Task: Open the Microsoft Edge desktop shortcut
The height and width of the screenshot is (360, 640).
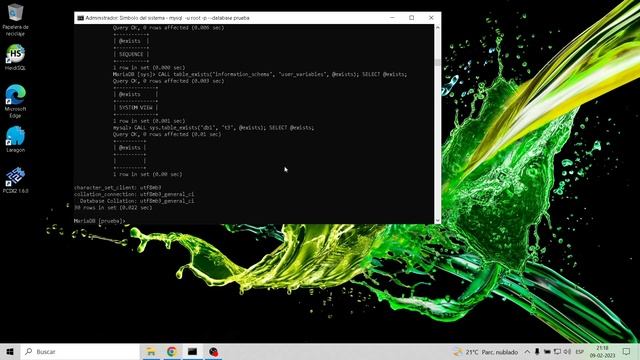Action: (16, 101)
